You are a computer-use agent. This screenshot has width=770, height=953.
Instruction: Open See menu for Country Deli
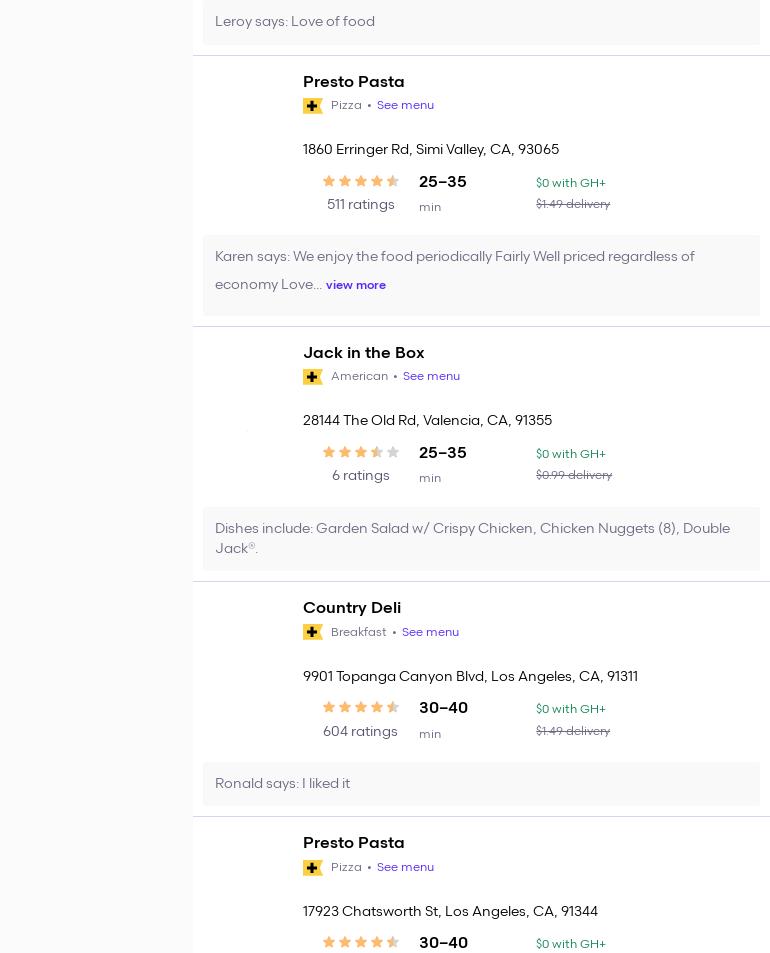point(430,632)
